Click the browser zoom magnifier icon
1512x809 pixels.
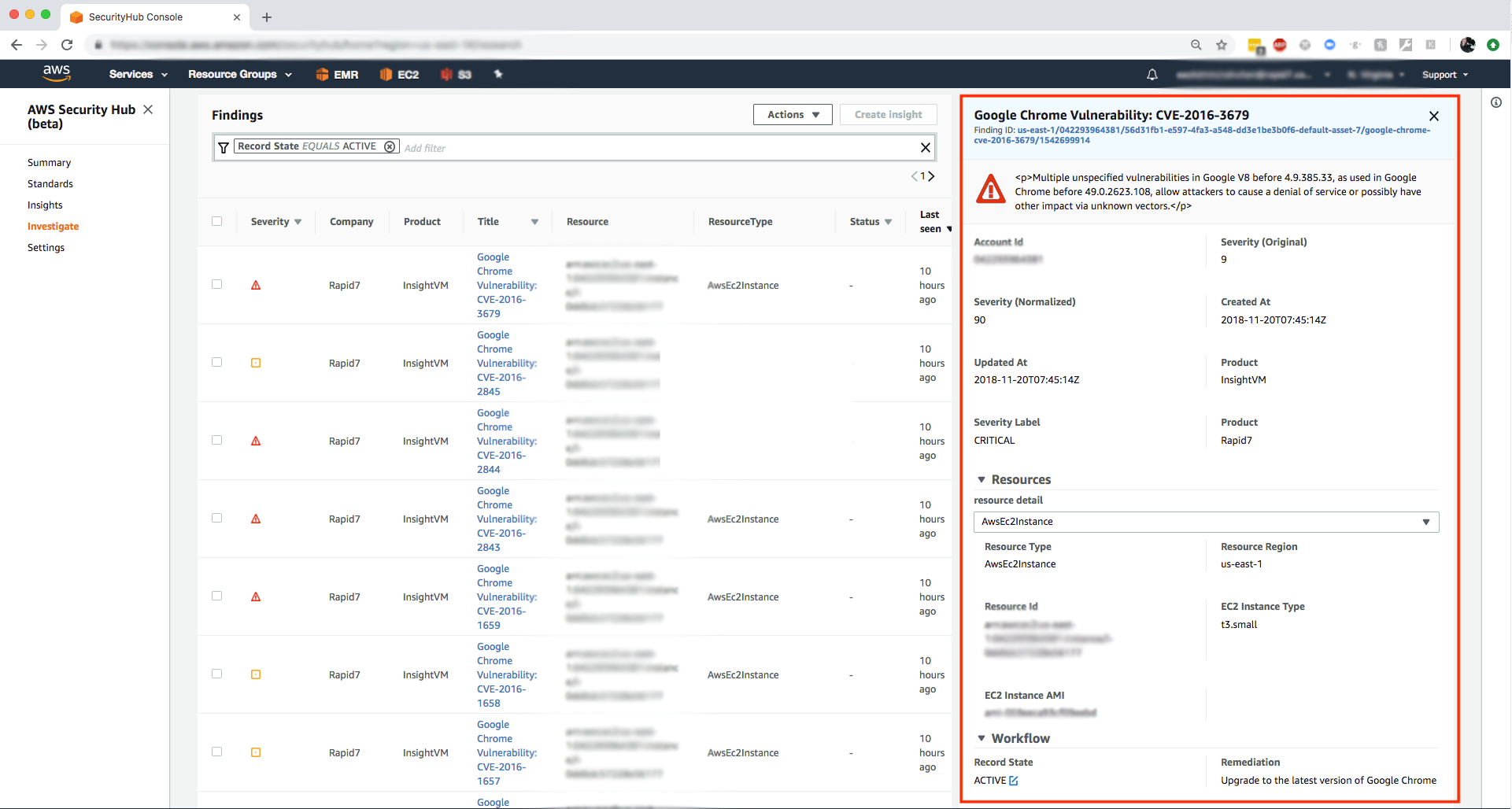(1196, 45)
